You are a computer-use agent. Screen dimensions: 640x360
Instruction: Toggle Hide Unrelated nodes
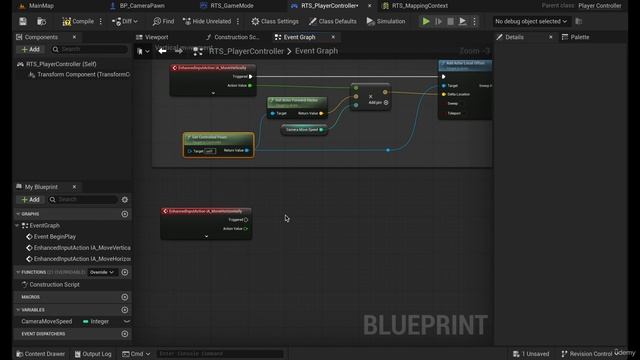click(207, 21)
